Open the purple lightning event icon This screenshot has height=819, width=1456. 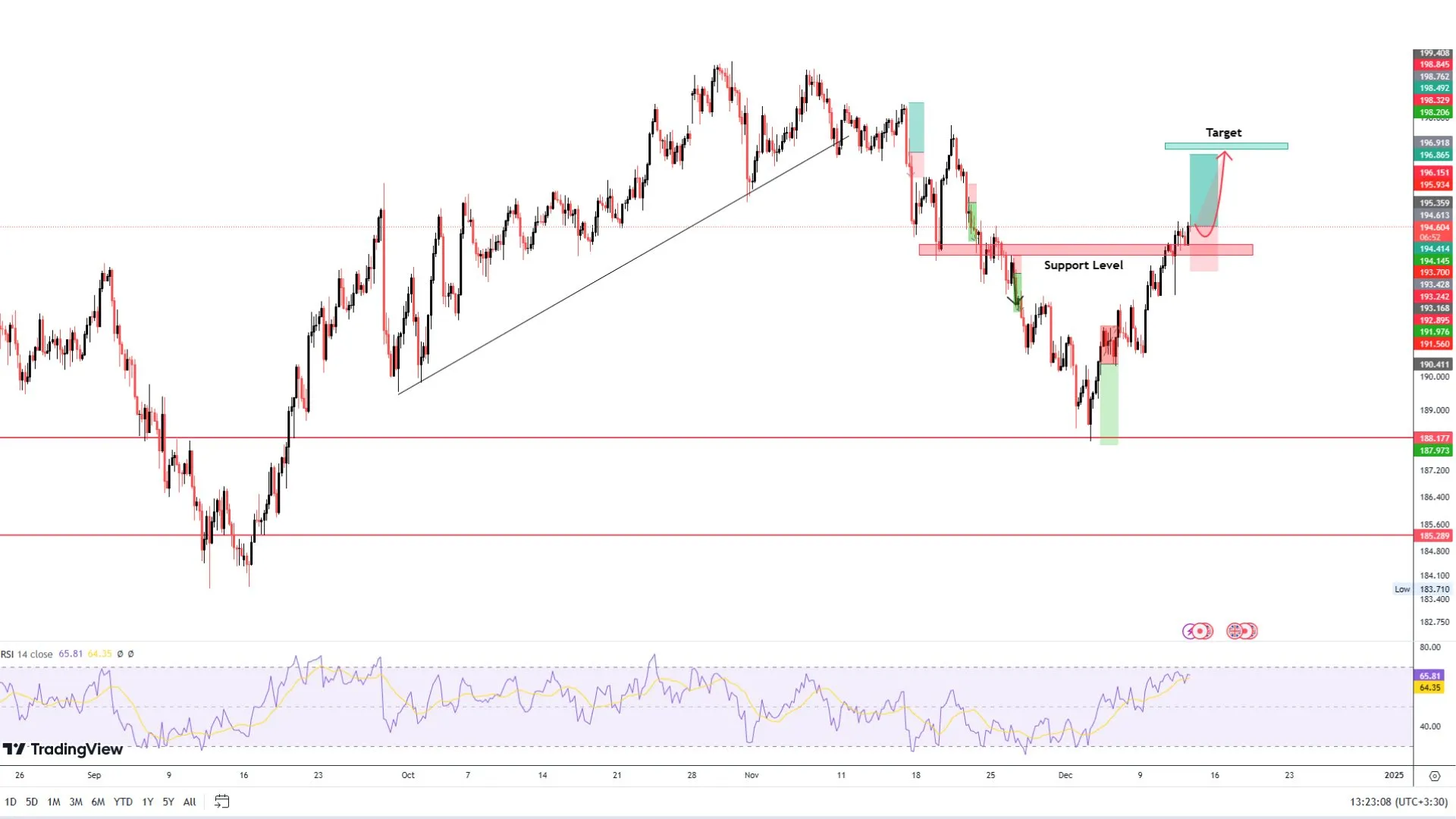pyautogui.click(x=1189, y=631)
